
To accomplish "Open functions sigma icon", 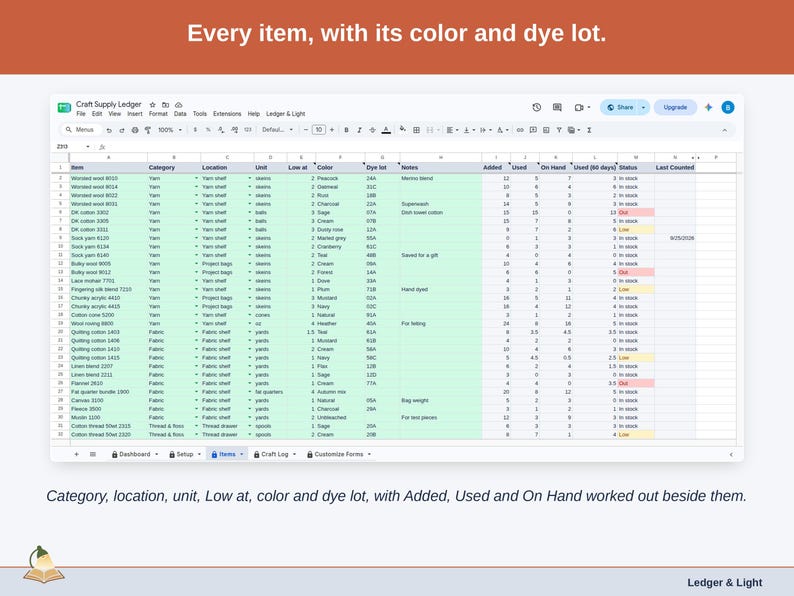I will (x=589, y=130).
